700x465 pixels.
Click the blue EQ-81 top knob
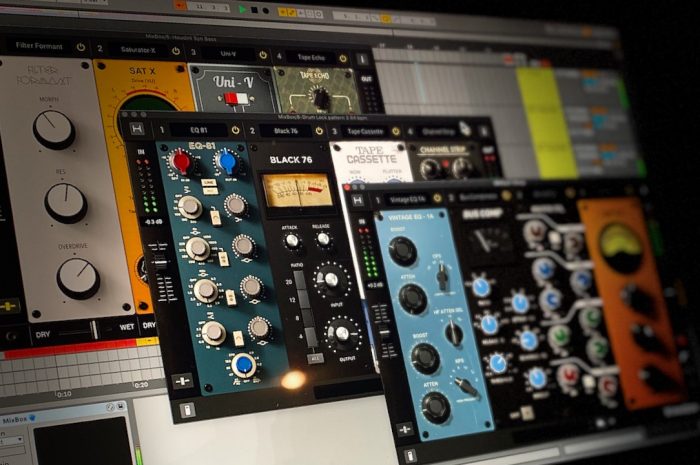click(228, 162)
